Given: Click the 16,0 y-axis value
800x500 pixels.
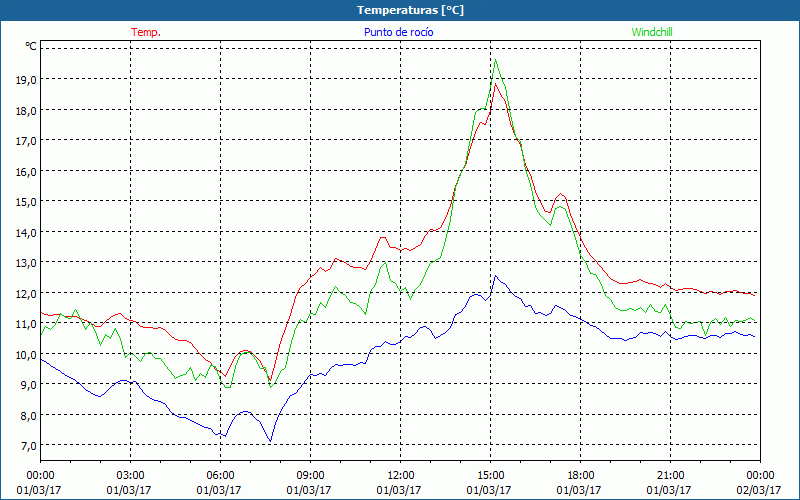Looking at the screenshot, I should (x=26, y=171).
